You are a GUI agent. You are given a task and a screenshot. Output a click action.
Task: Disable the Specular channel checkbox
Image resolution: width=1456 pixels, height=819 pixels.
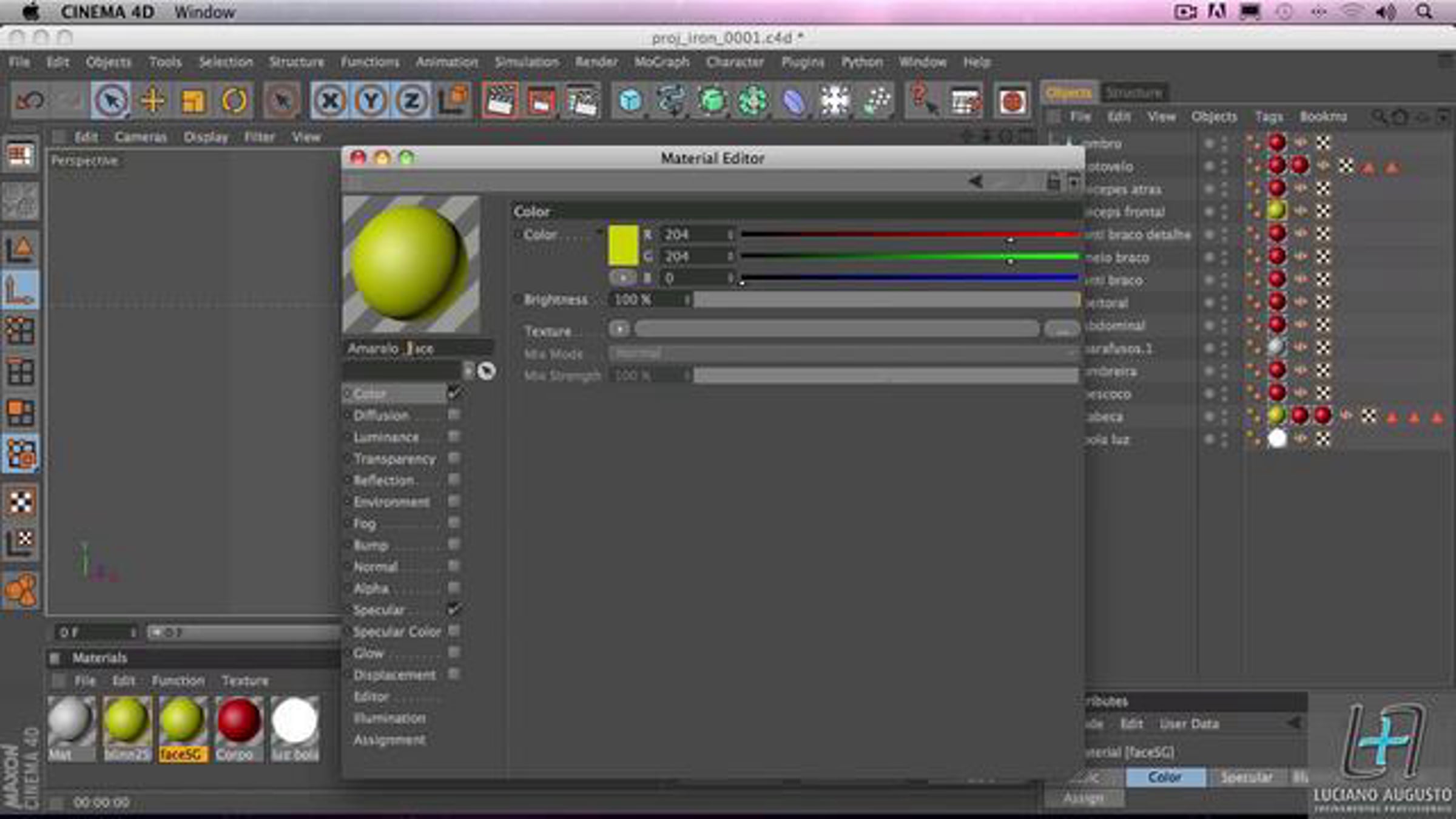coord(454,609)
